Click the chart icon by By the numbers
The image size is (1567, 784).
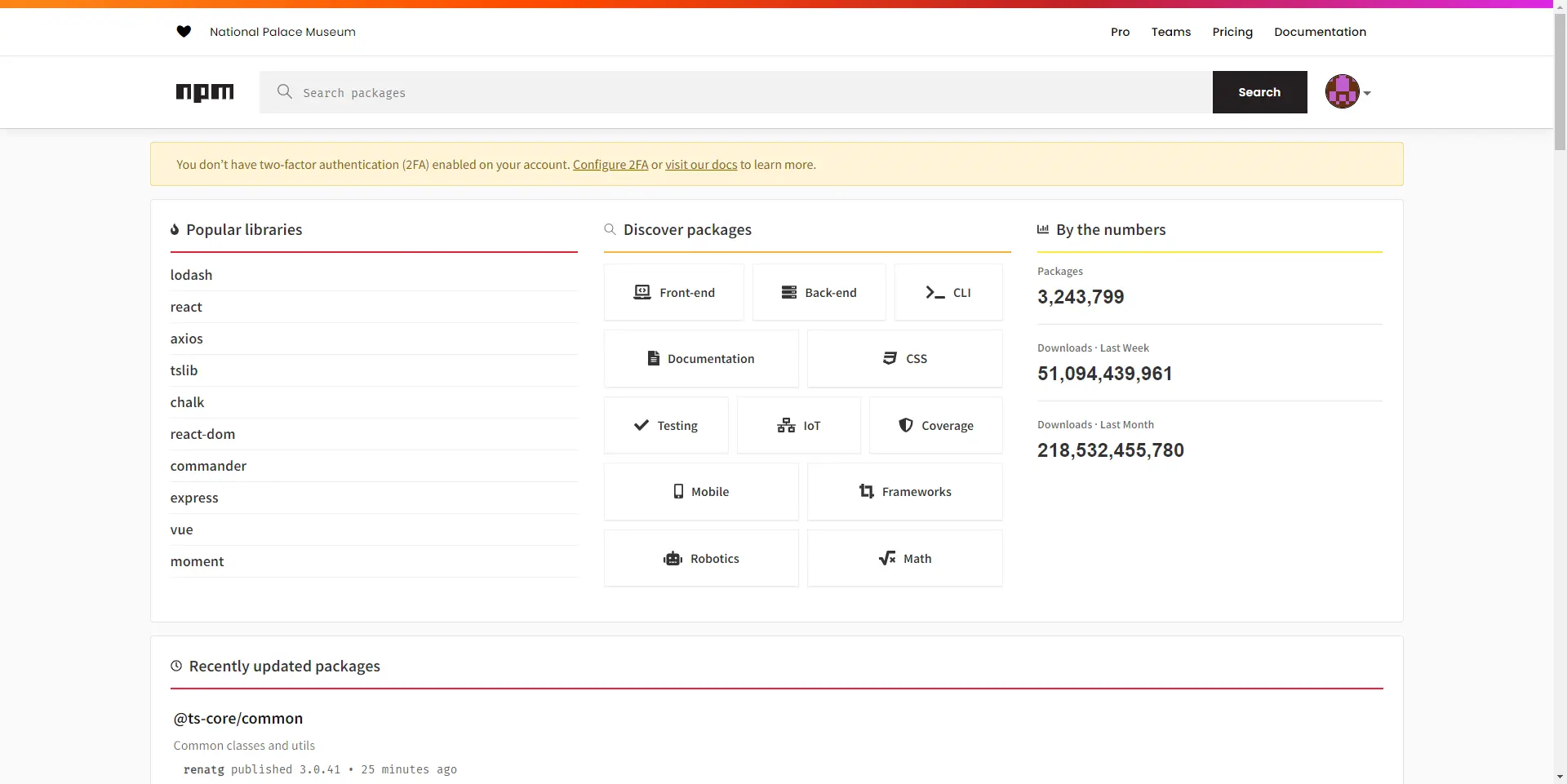[1043, 229]
